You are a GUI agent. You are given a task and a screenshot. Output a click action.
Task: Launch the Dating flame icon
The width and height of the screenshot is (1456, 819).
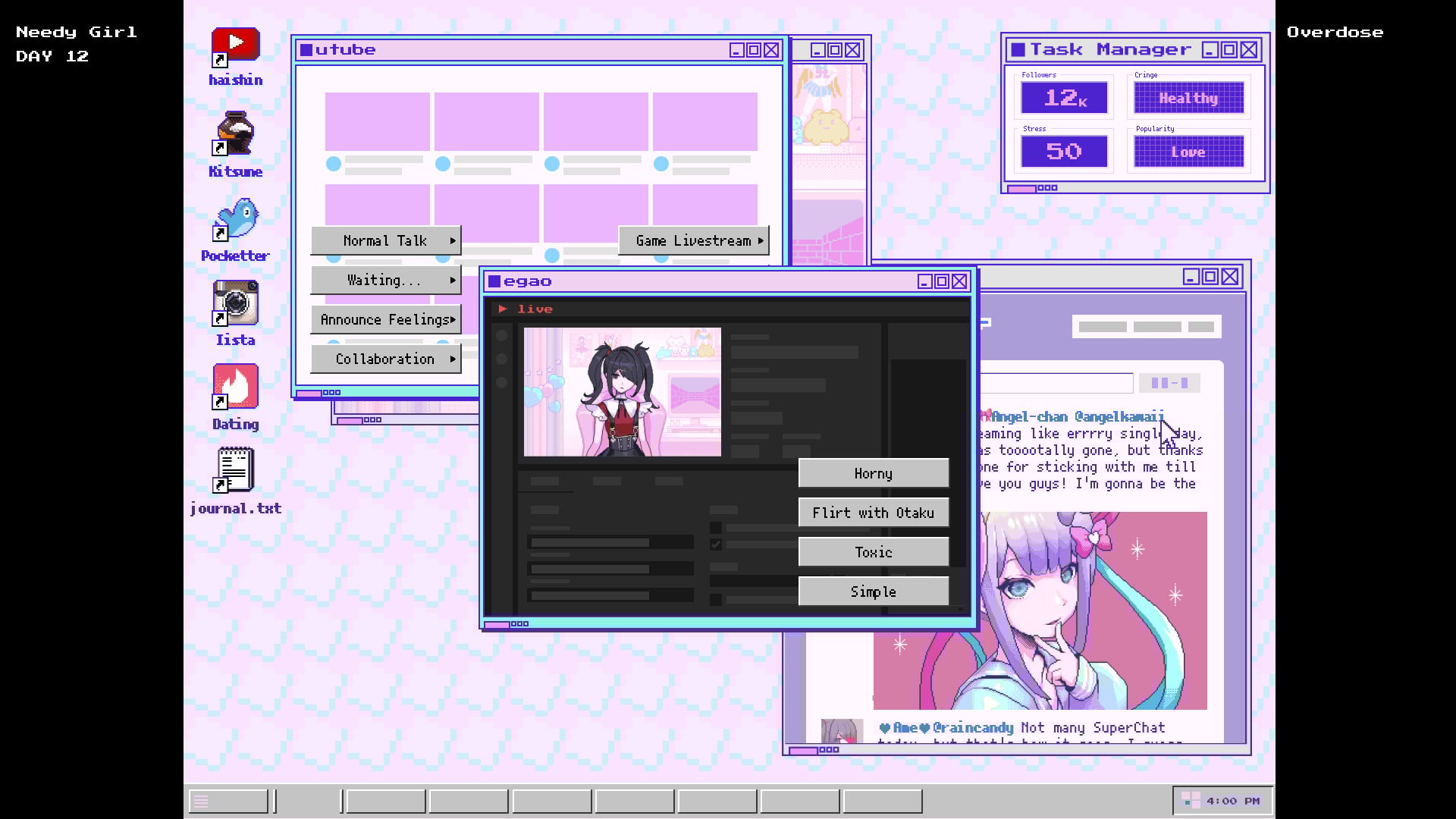tap(235, 387)
